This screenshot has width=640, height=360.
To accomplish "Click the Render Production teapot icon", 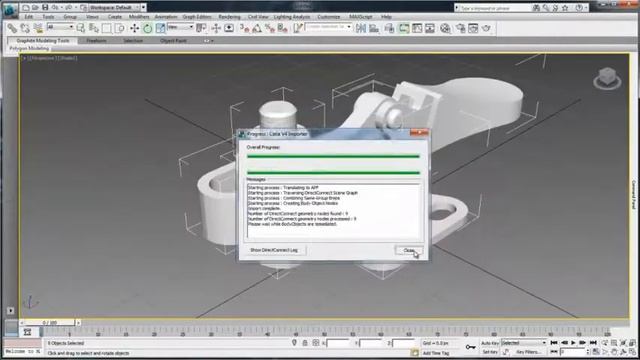I will pos(486,28).
